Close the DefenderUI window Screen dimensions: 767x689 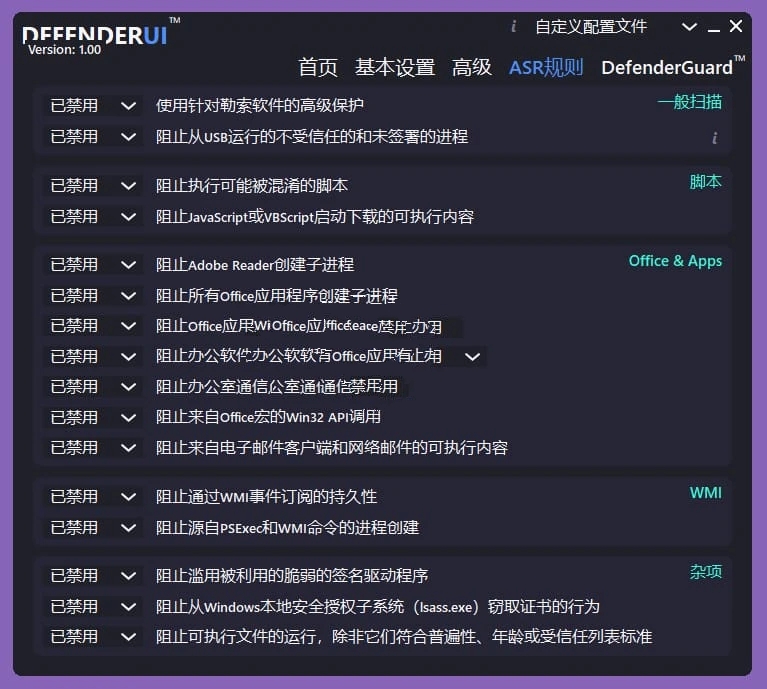(x=736, y=27)
